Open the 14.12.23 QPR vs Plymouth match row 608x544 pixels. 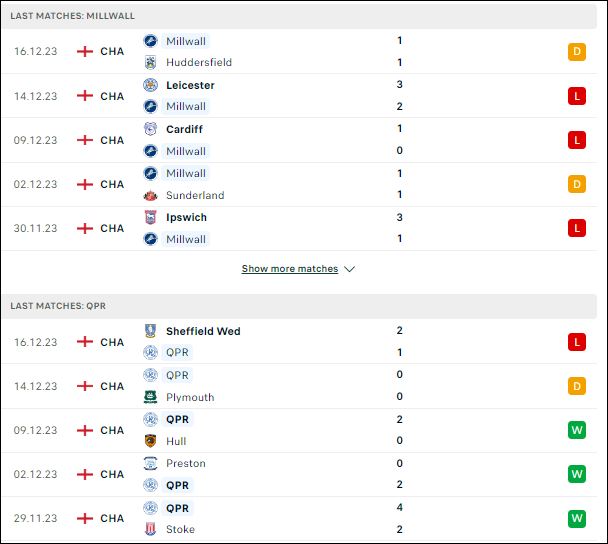pyautogui.click(x=299, y=386)
